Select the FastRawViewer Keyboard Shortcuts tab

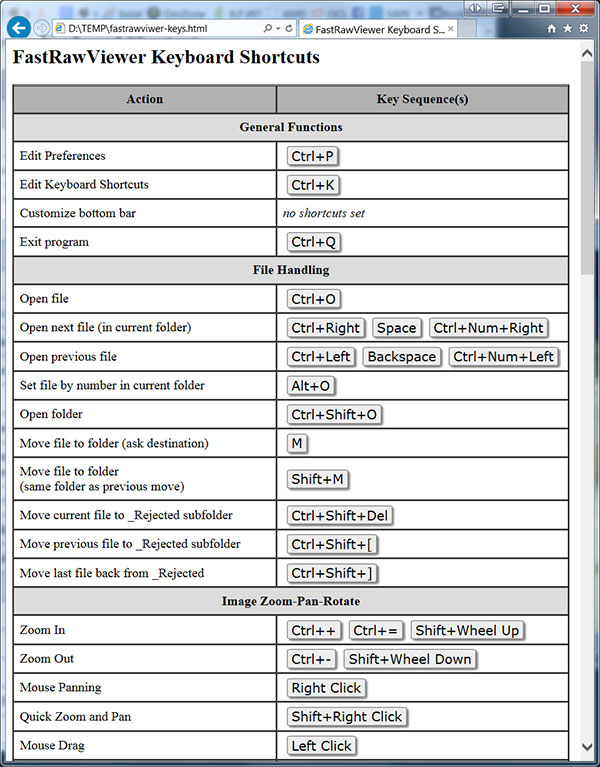click(x=372, y=29)
